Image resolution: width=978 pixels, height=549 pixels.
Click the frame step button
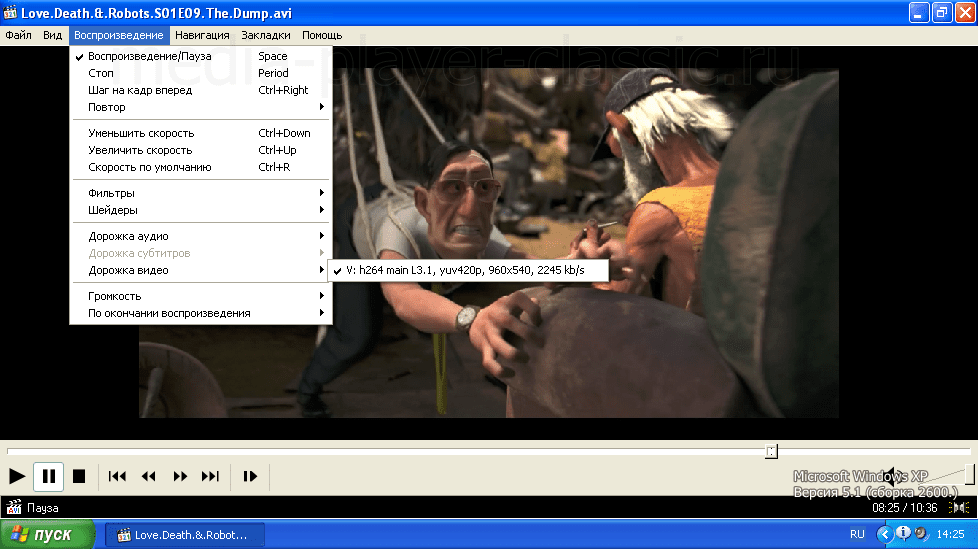click(250, 477)
